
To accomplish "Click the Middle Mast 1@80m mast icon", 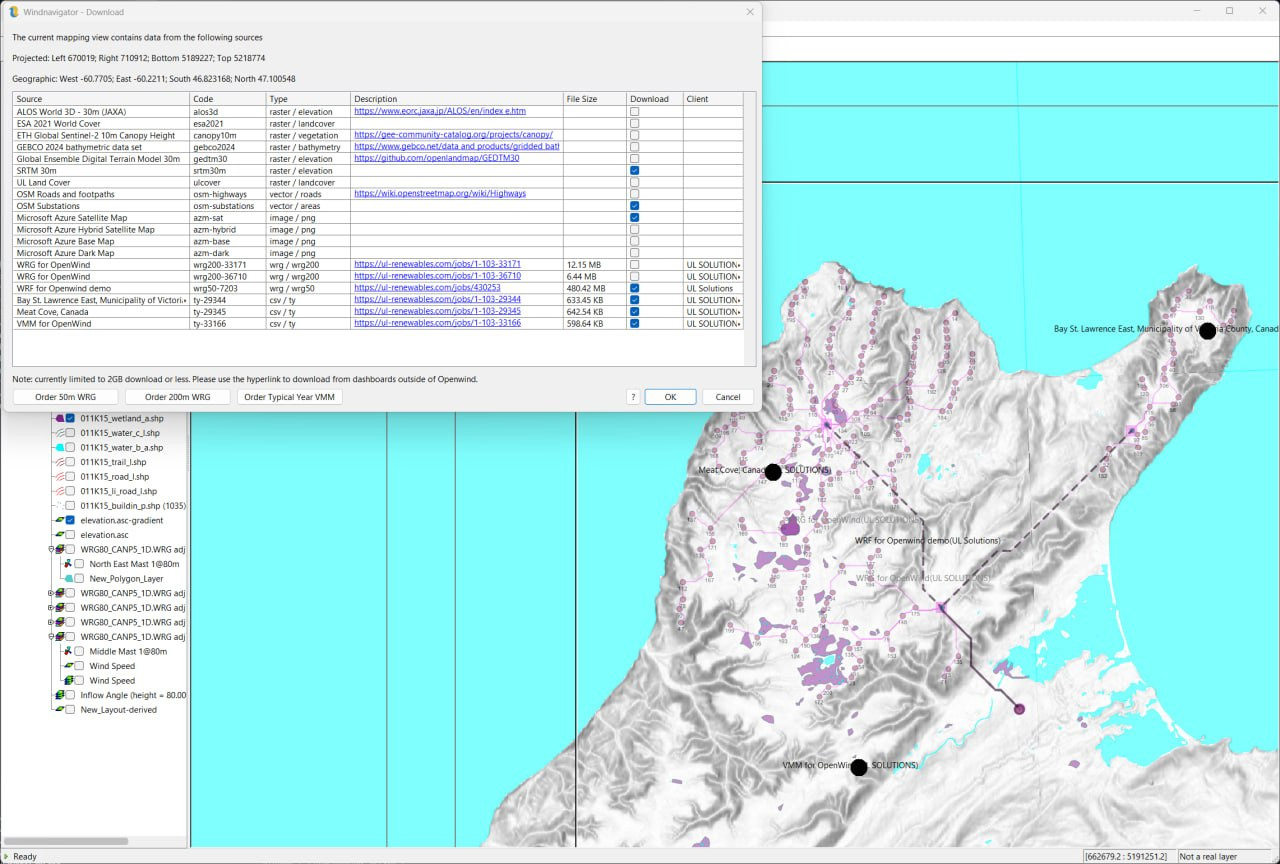I will [x=67, y=651].
